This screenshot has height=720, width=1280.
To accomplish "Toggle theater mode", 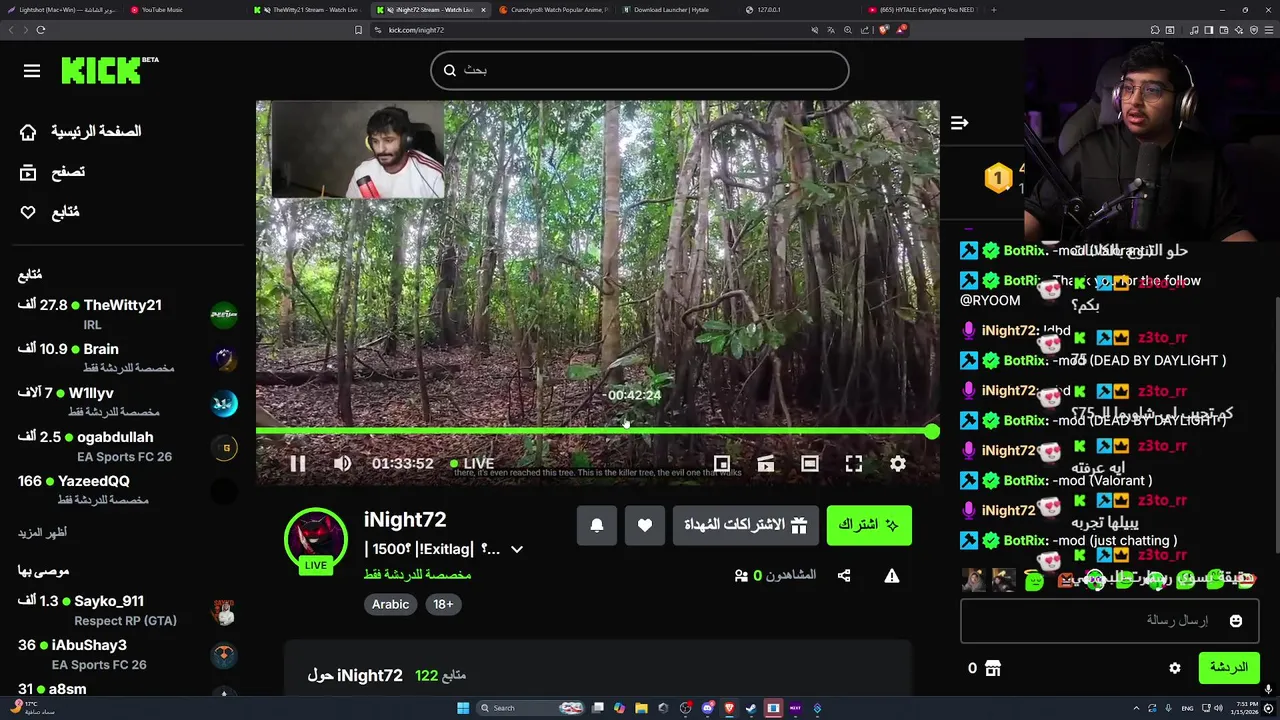I will [809, 463].
